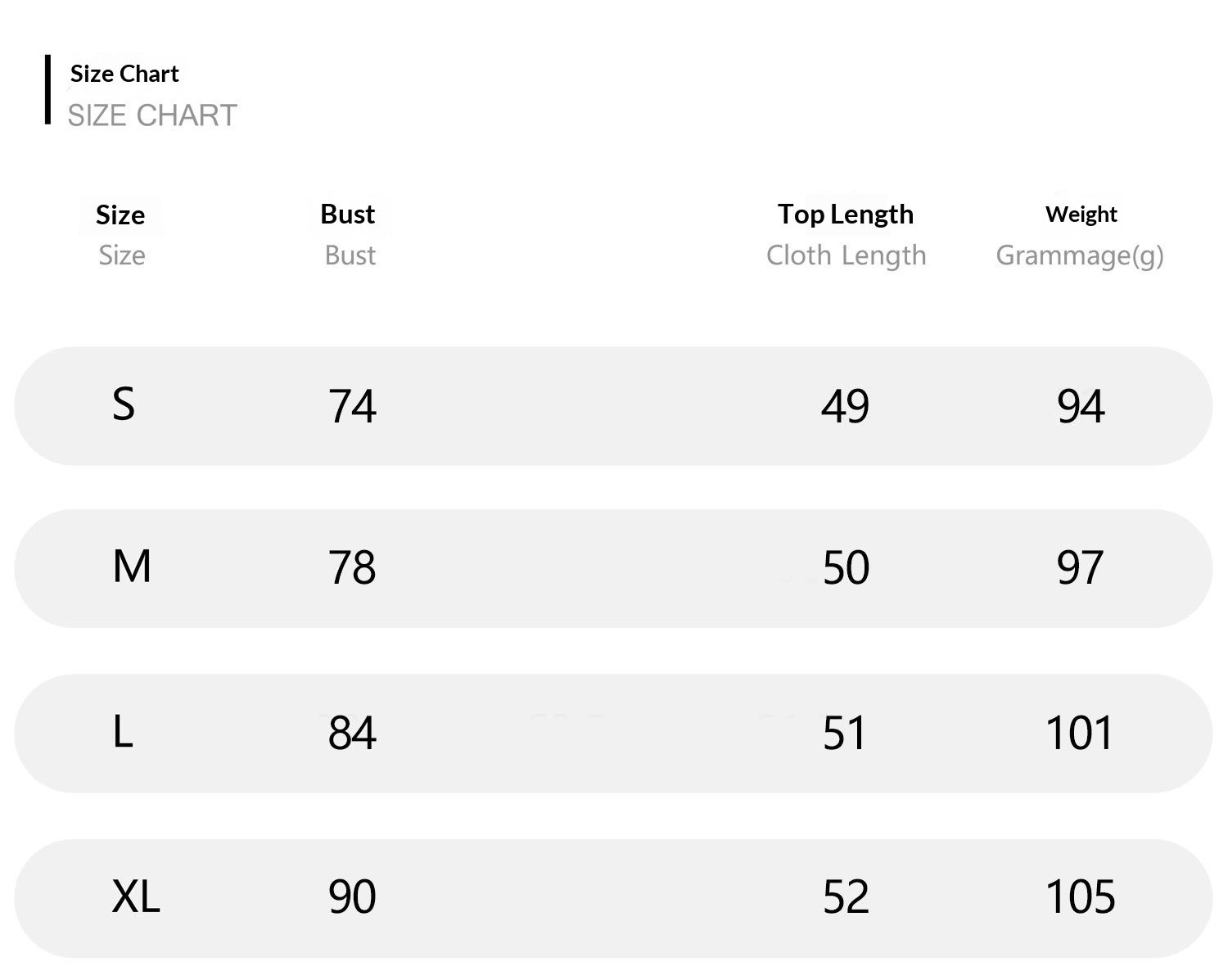The width and height of the screenshot is (1228, 980).
Task: Click bust value 78 for size M
Action: coord(352,567)
